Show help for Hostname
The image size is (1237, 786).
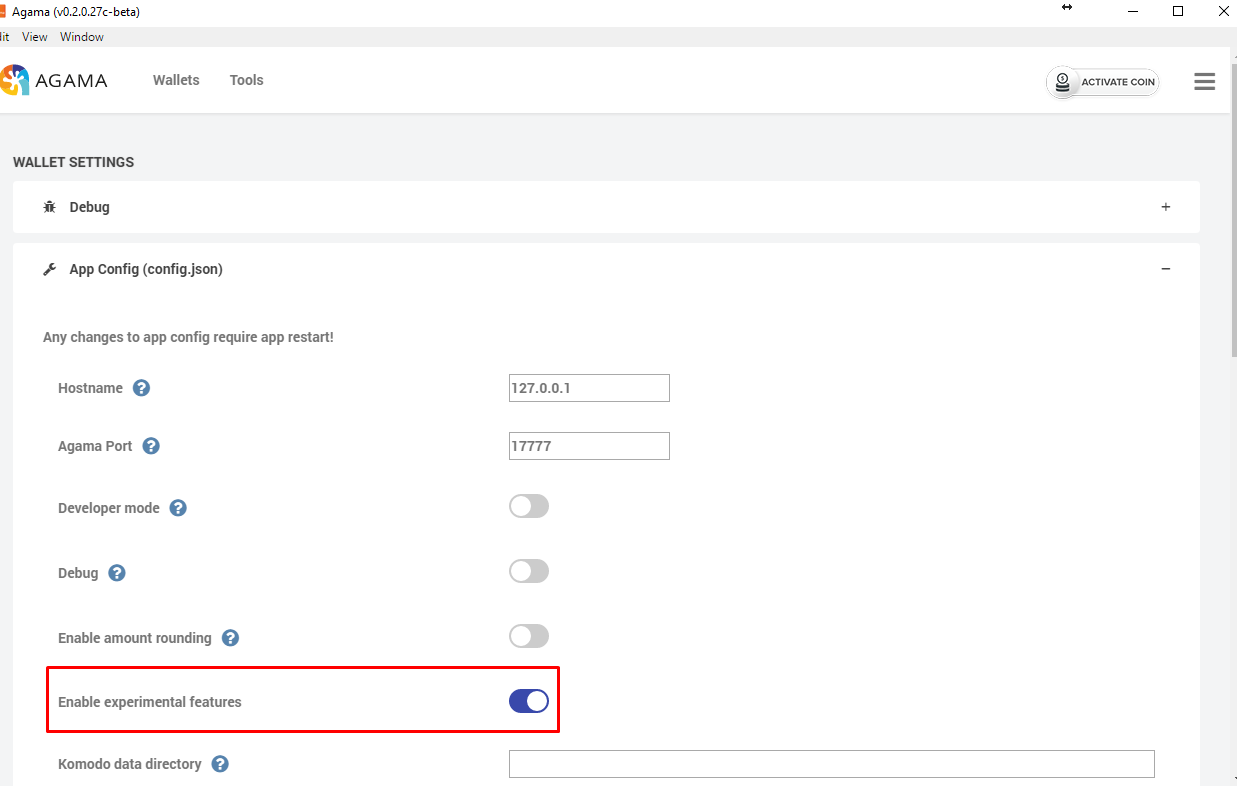click(141, 388)
